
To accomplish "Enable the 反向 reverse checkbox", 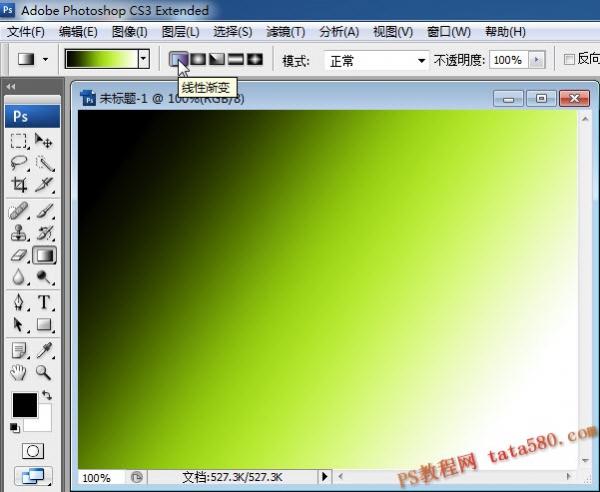I will pyautogui.click(x=569, y=59).
